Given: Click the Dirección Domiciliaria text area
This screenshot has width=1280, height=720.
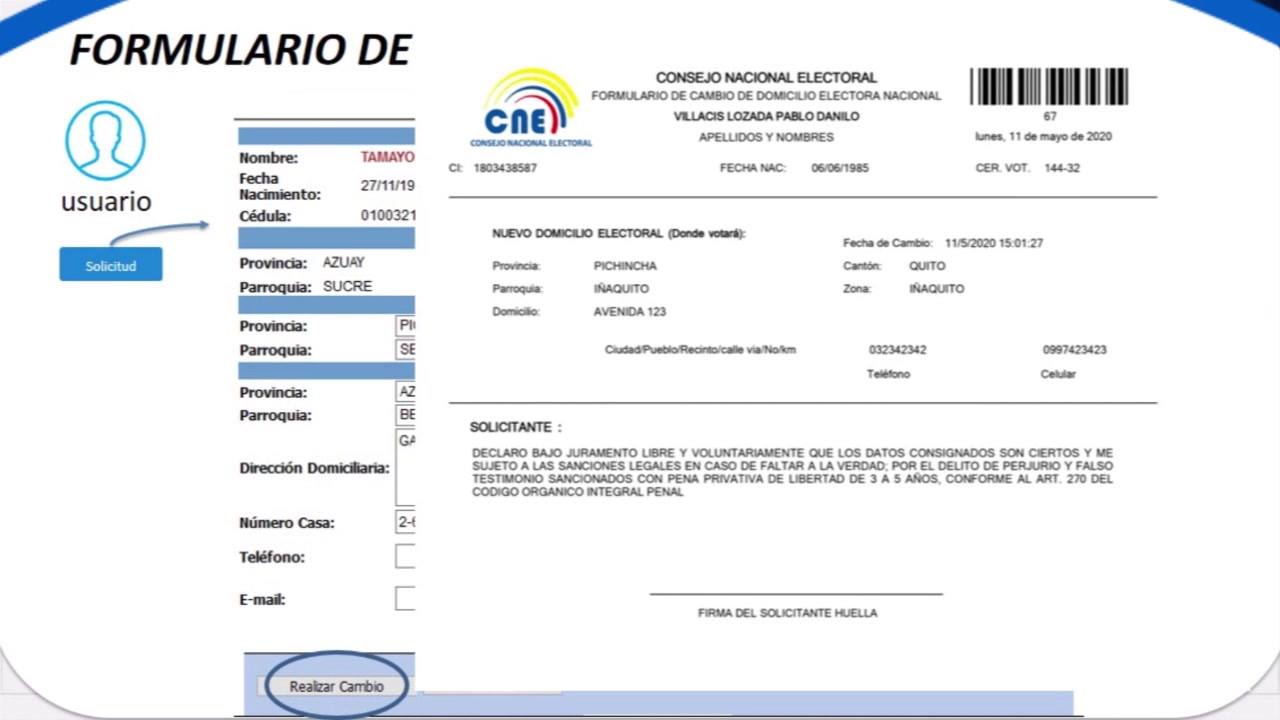Looking at the screenshot, I should click(x=405, y=468).
